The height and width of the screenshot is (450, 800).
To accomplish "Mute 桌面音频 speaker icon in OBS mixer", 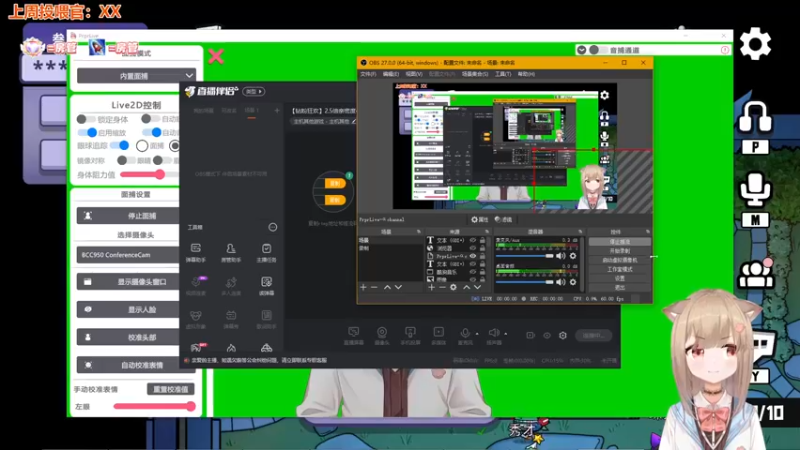I will point(561,282).
